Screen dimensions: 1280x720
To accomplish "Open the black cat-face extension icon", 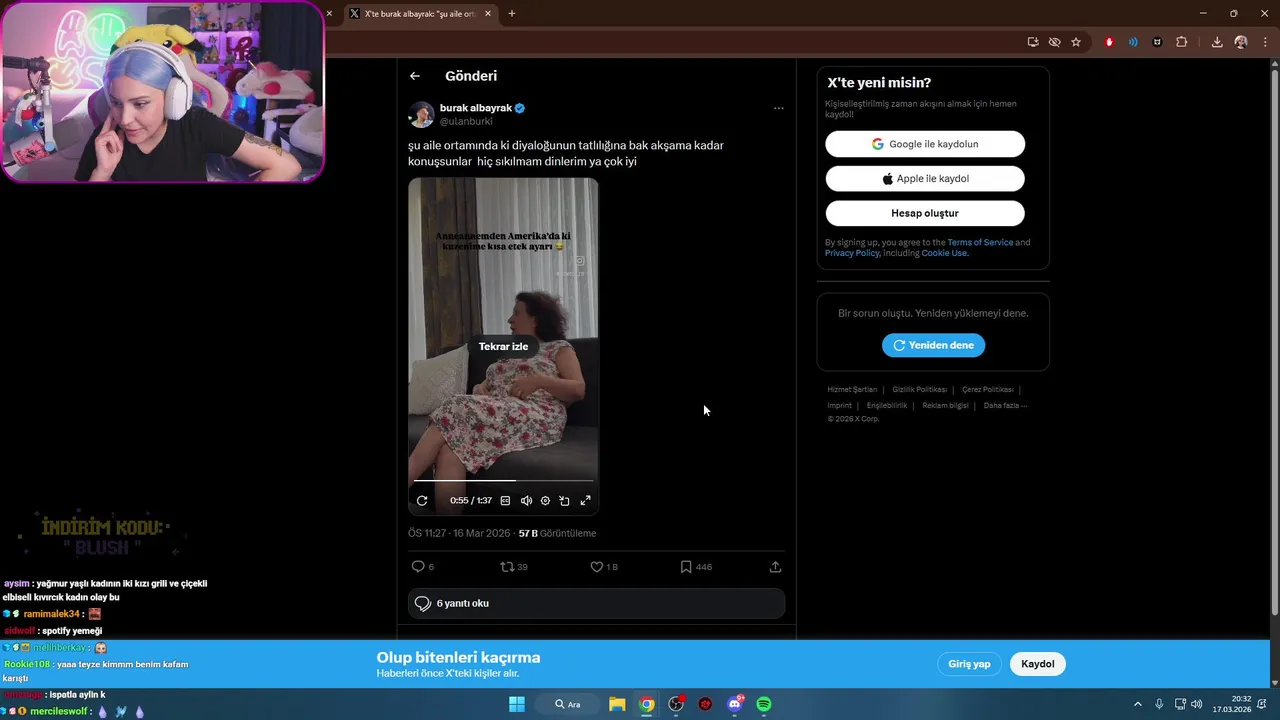I will coord(1157,42).
